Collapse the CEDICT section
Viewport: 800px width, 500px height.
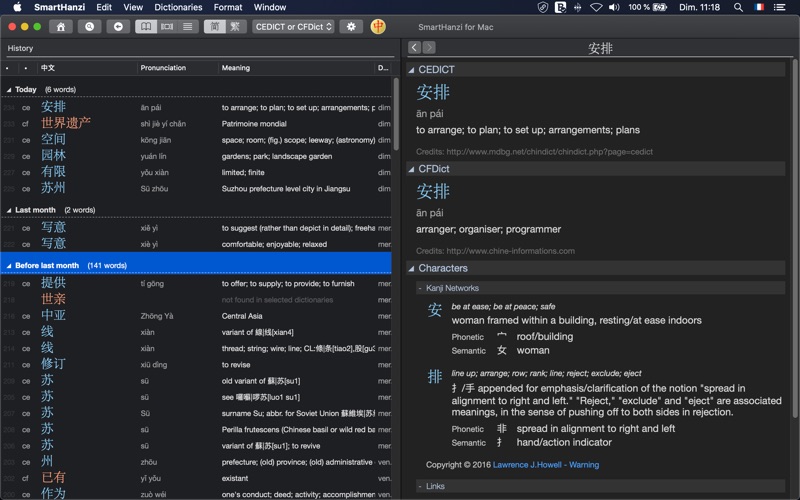(411, 70)
